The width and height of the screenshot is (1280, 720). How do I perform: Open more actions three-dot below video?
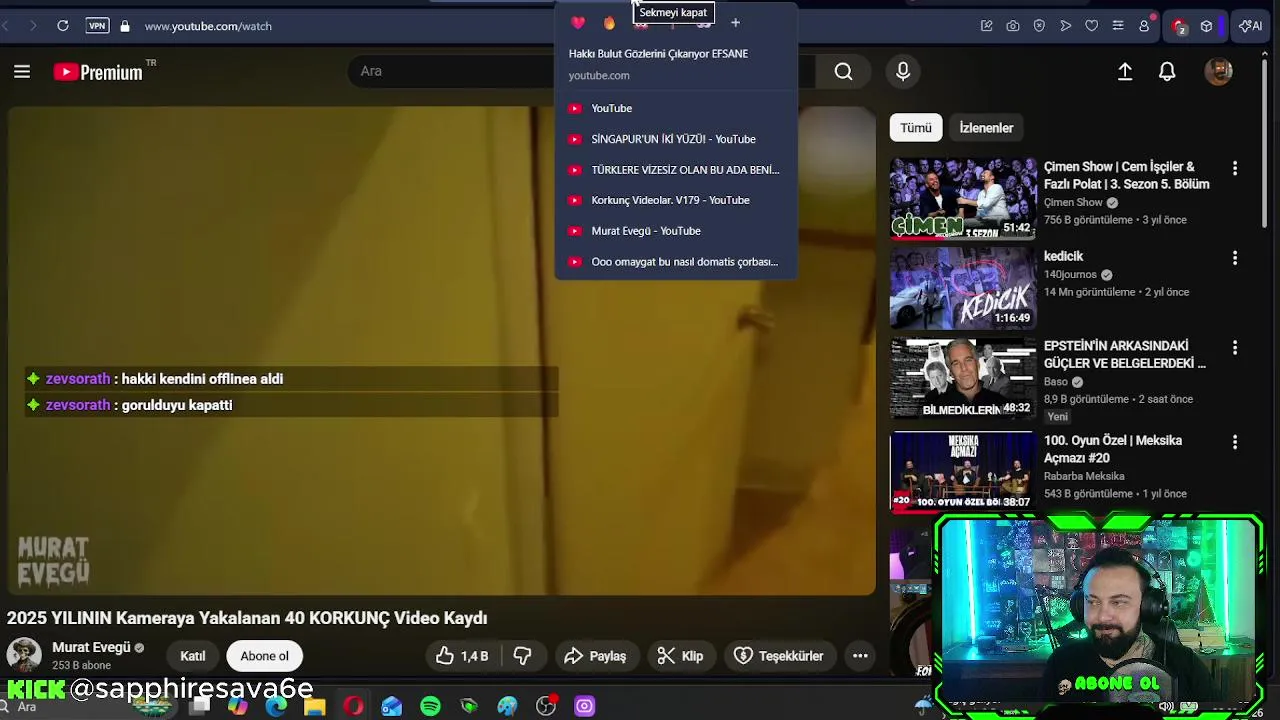(x=860, y=656)
